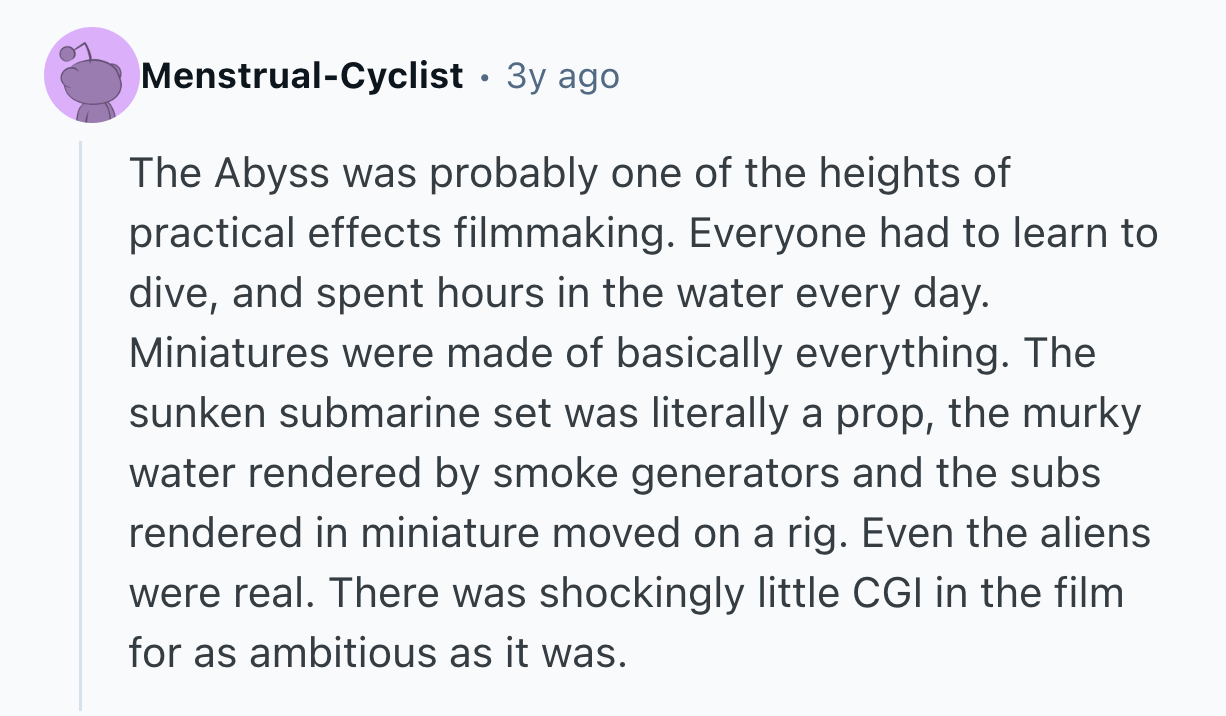Click the purple Snoo avatar icon
The height and width of the screenshot is (716, 1226).
tap(92, 76)
